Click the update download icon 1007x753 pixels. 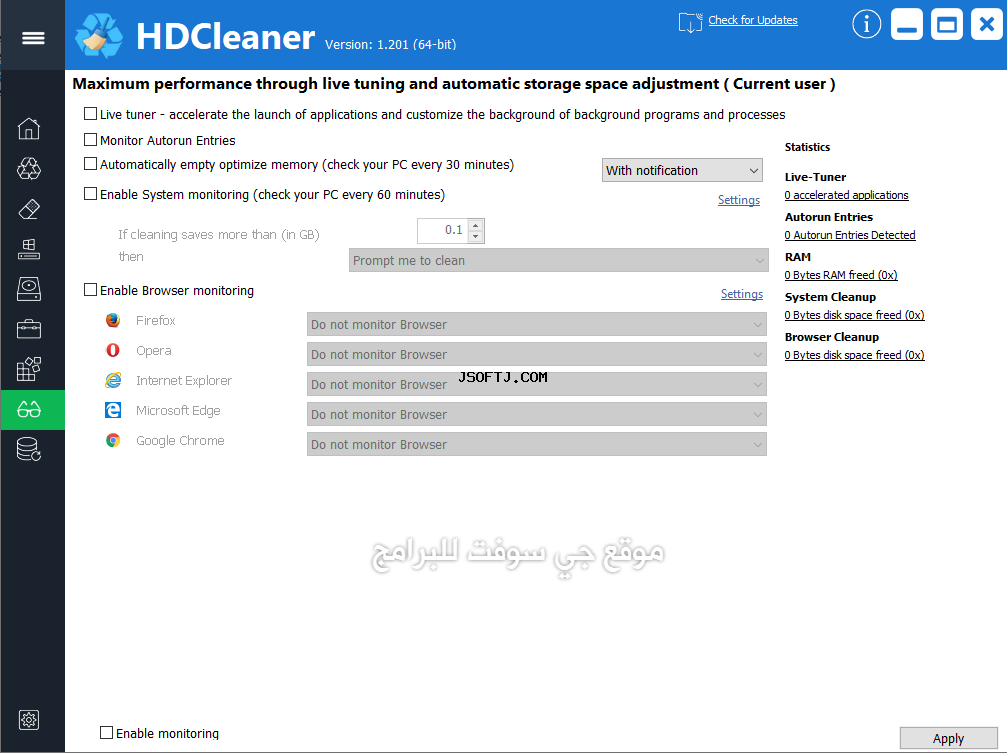point(690,22)
